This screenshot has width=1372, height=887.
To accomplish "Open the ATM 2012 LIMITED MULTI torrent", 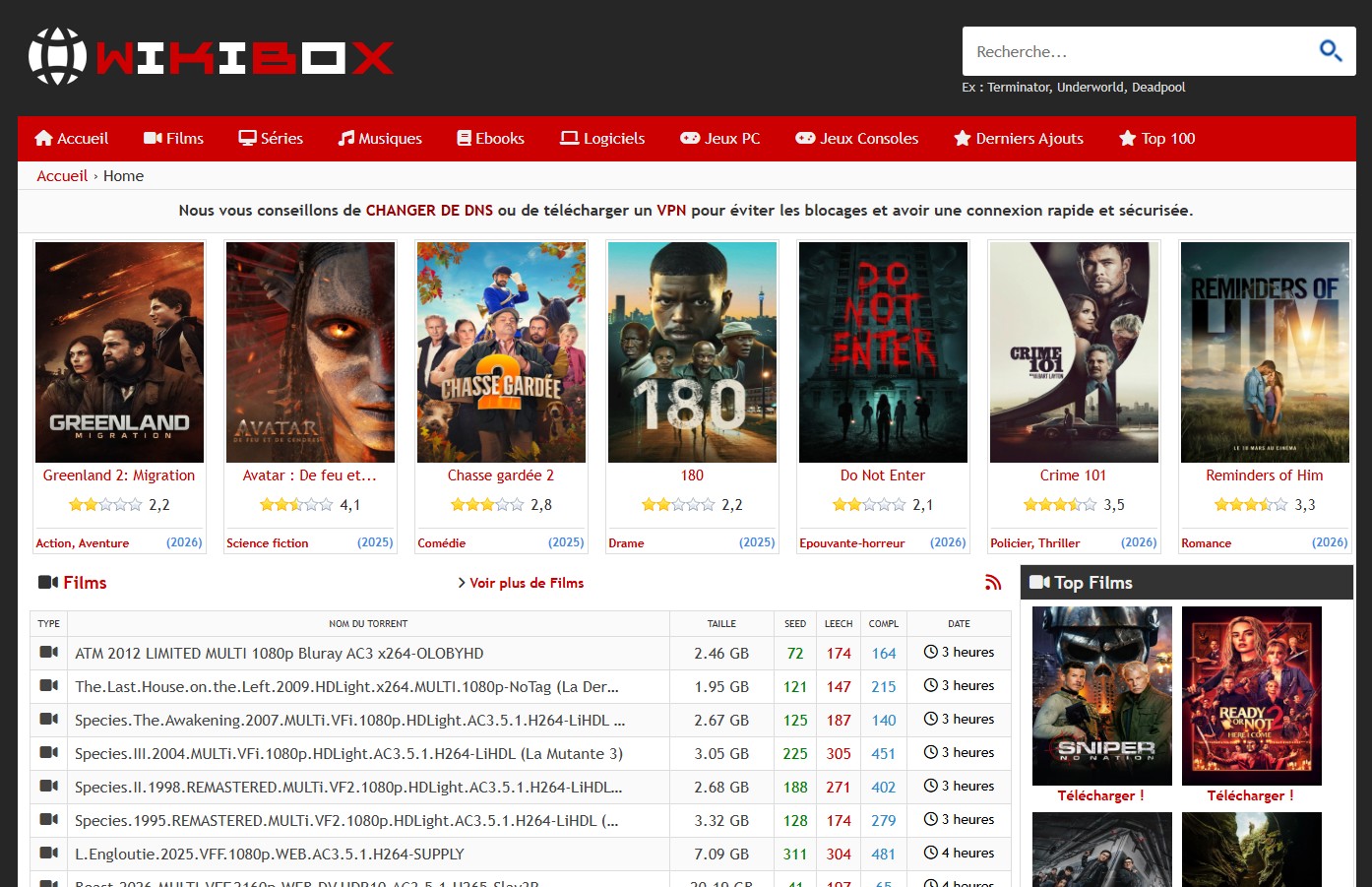I will [x=280, y=654].
